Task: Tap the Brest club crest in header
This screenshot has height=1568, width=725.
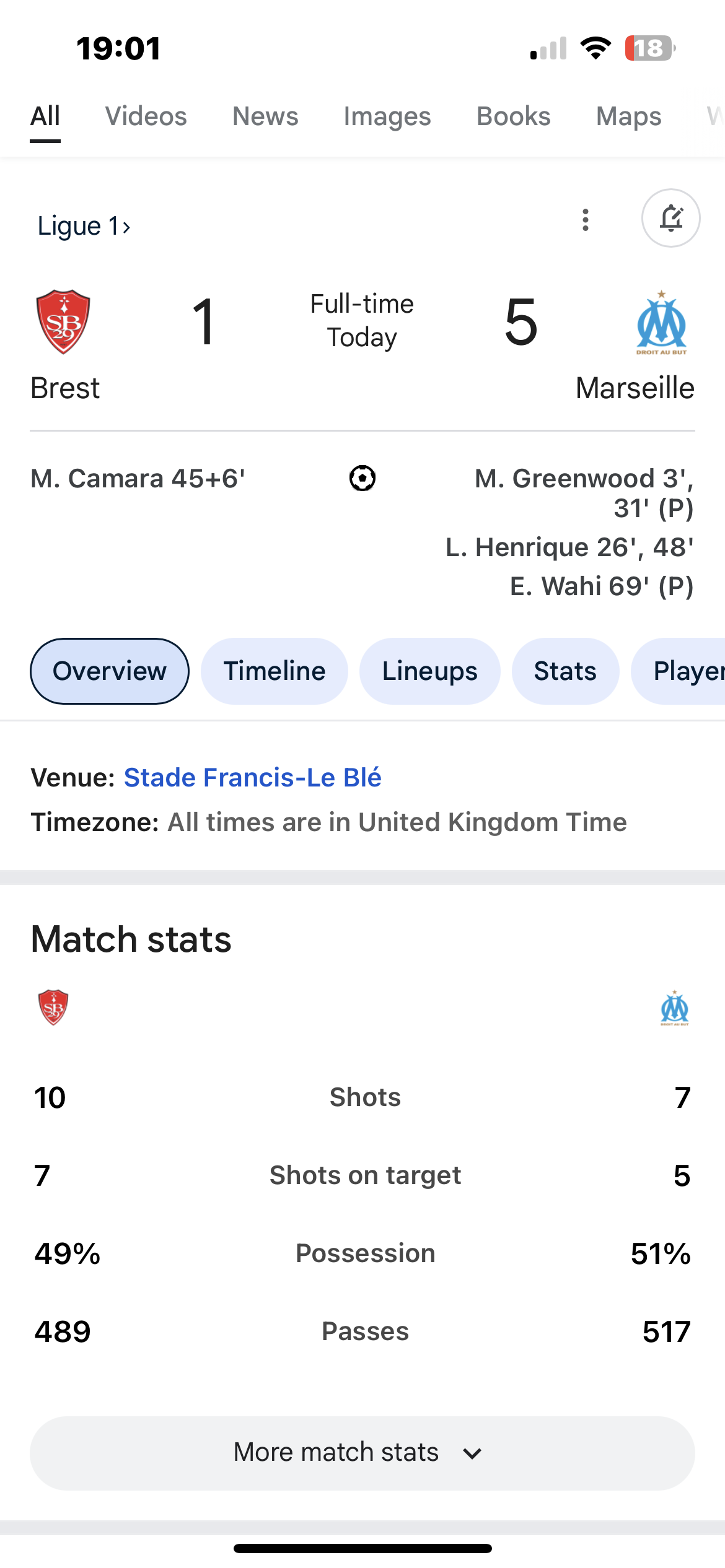Action: (x=63, y=322)
